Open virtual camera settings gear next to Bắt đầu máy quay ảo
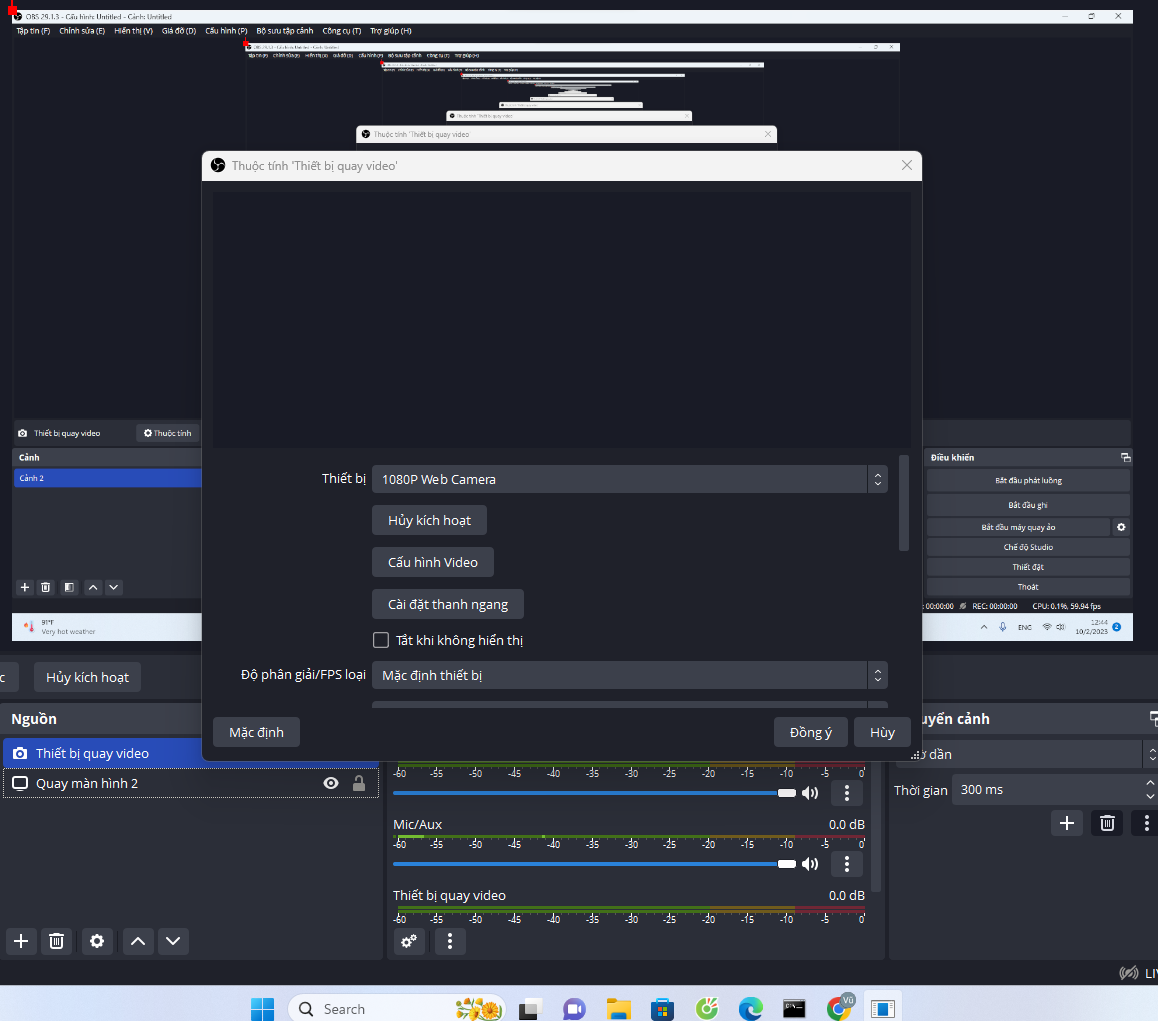The image size is (1158, 1021). coord(1121,527)
